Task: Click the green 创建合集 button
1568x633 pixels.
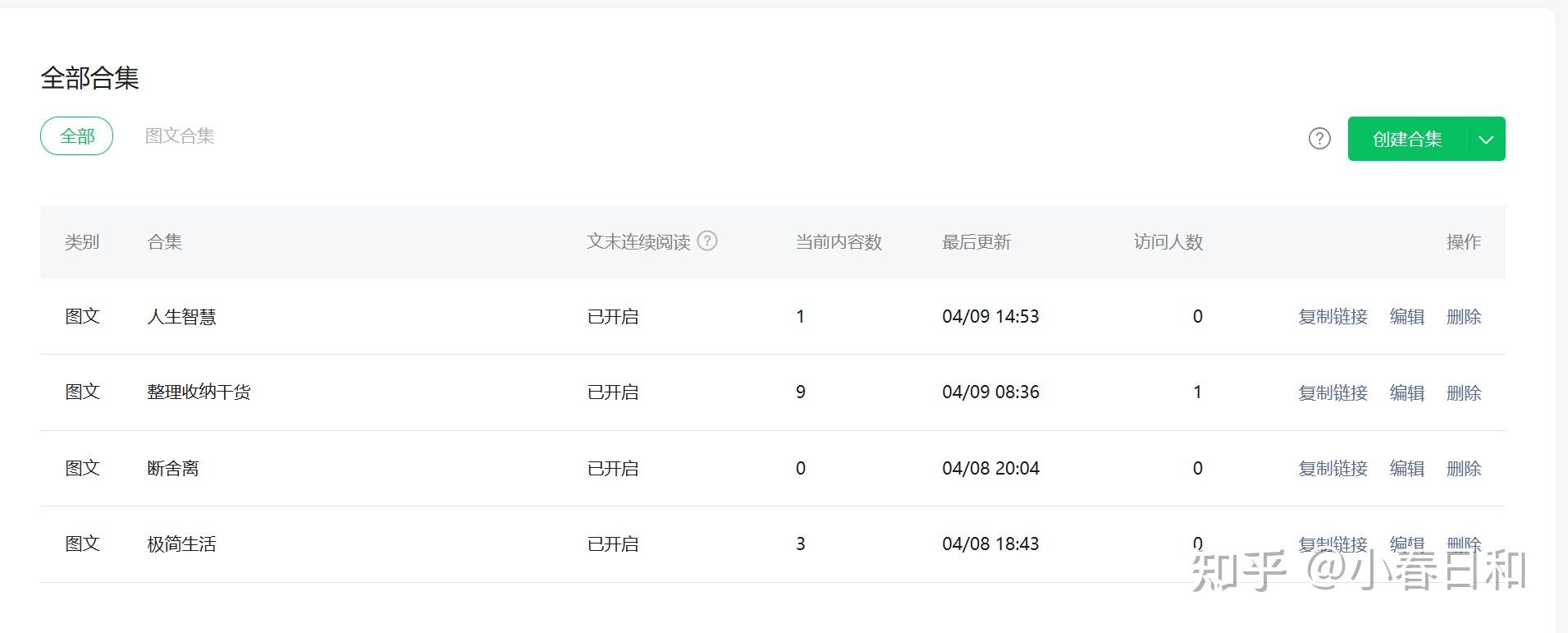Action: (1406, 140)
